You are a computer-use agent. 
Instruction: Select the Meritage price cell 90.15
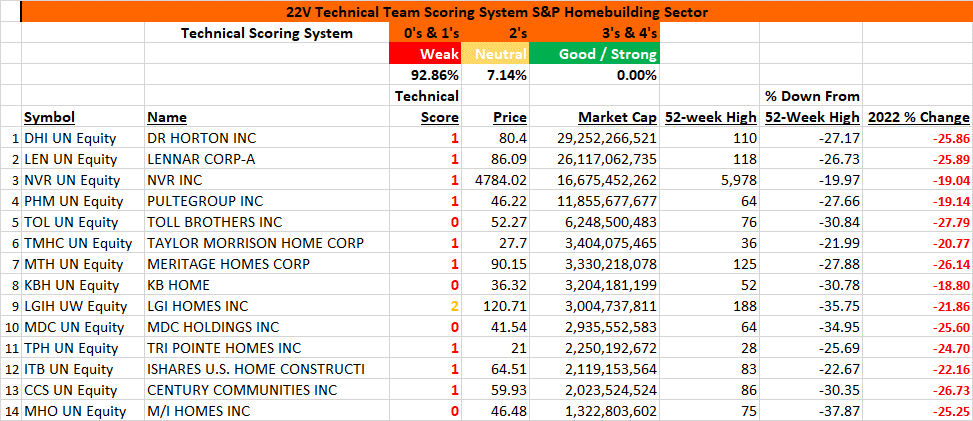(x=495, y=265)
